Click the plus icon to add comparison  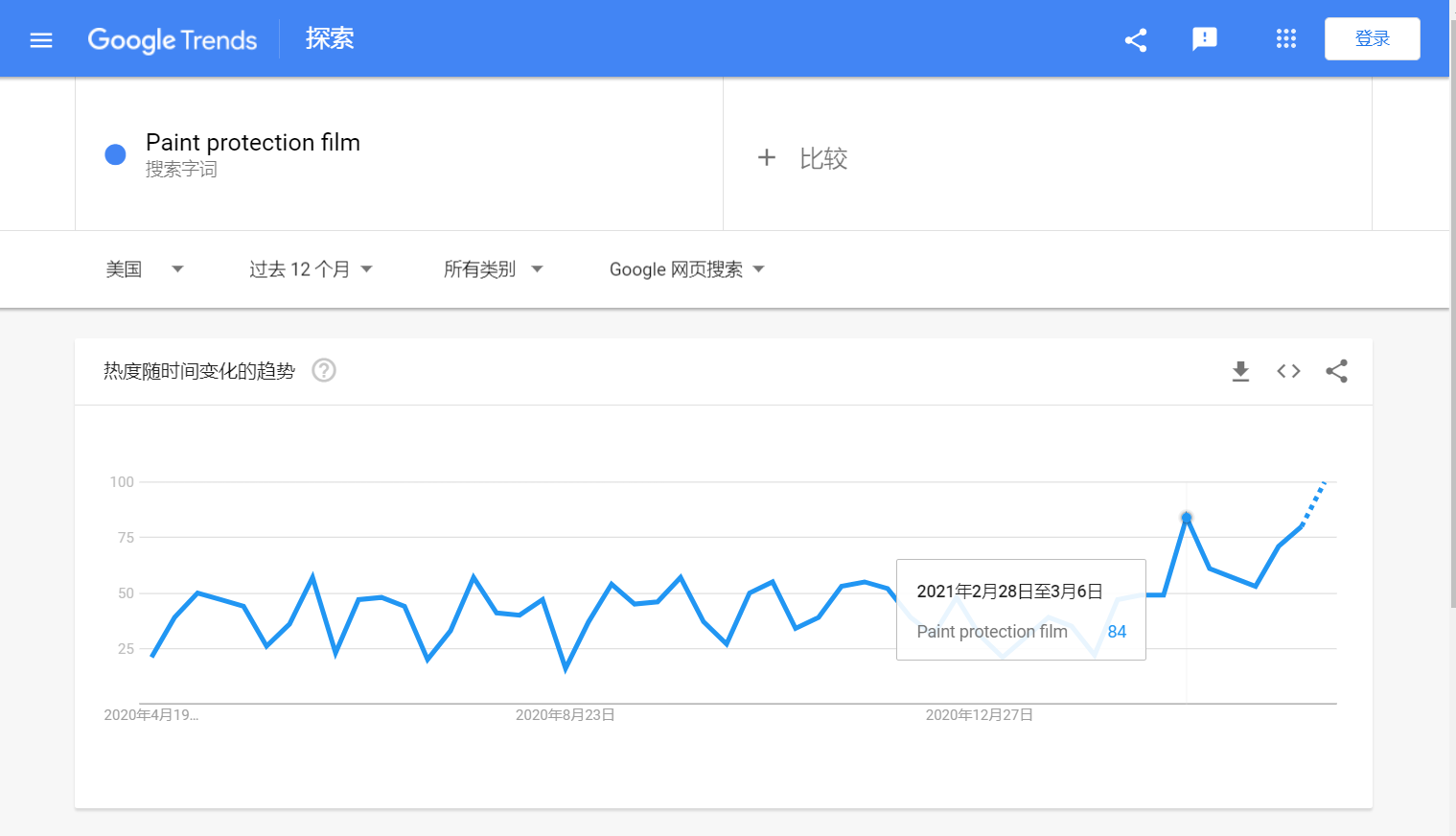tap(766, 157)
